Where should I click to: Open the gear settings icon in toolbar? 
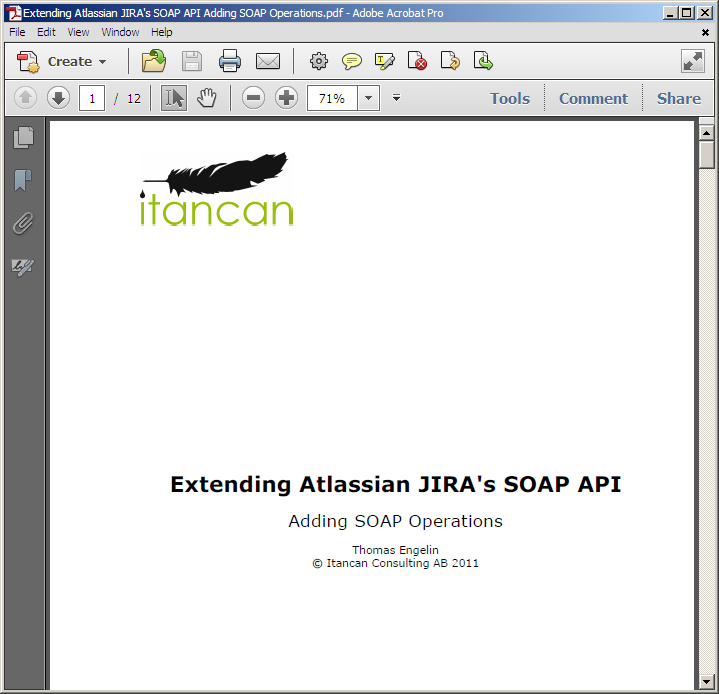pos(319,61)
